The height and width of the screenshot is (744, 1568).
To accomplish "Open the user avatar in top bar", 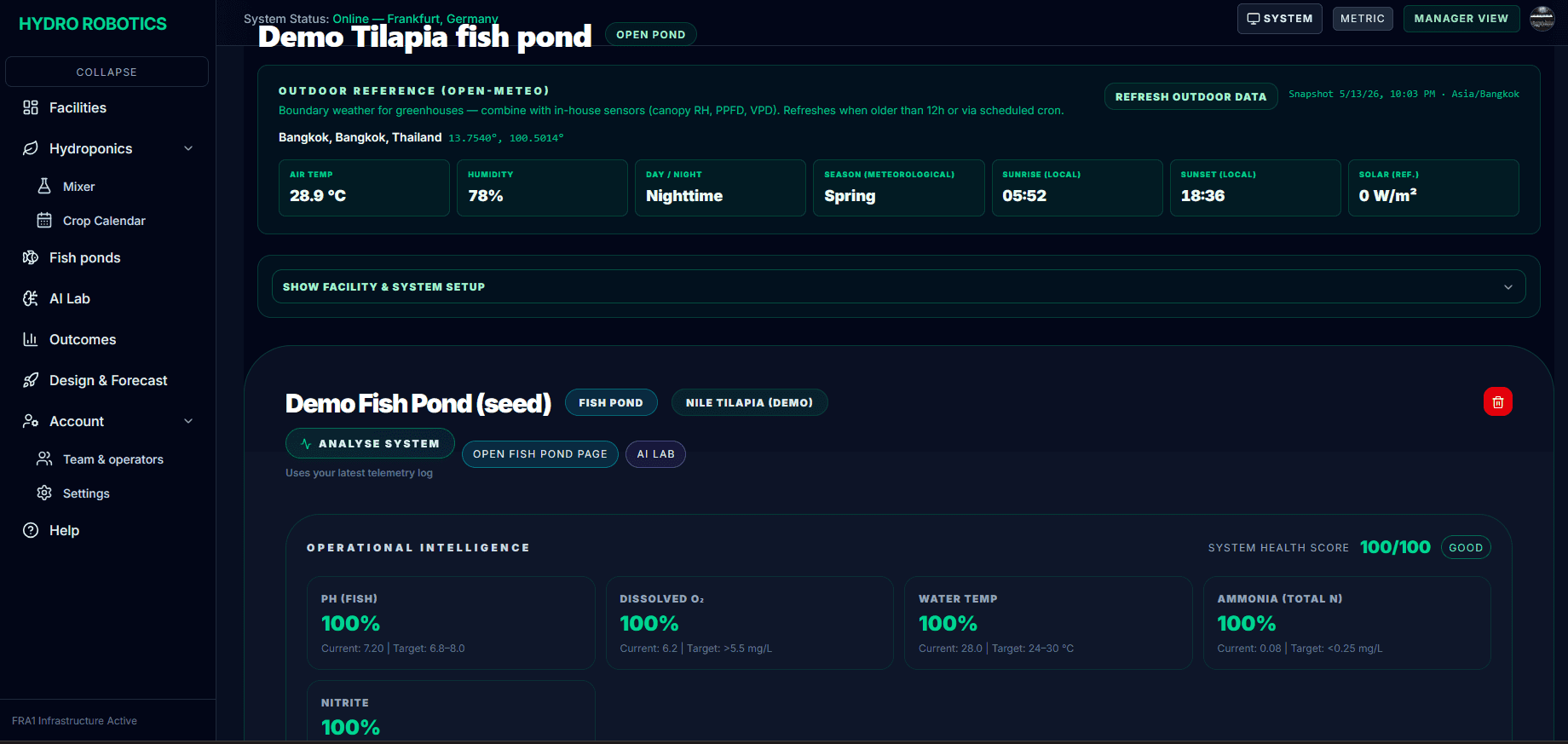I will [x=1542, y=18].
